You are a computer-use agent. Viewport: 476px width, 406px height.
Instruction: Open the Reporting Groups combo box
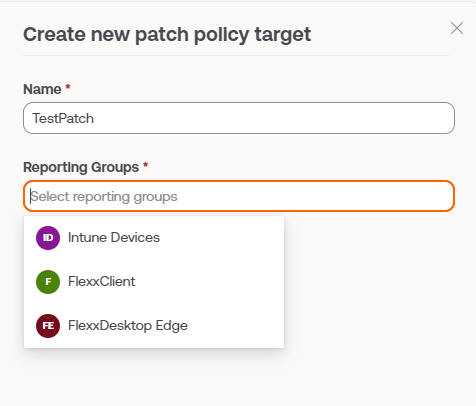[239, 196]
